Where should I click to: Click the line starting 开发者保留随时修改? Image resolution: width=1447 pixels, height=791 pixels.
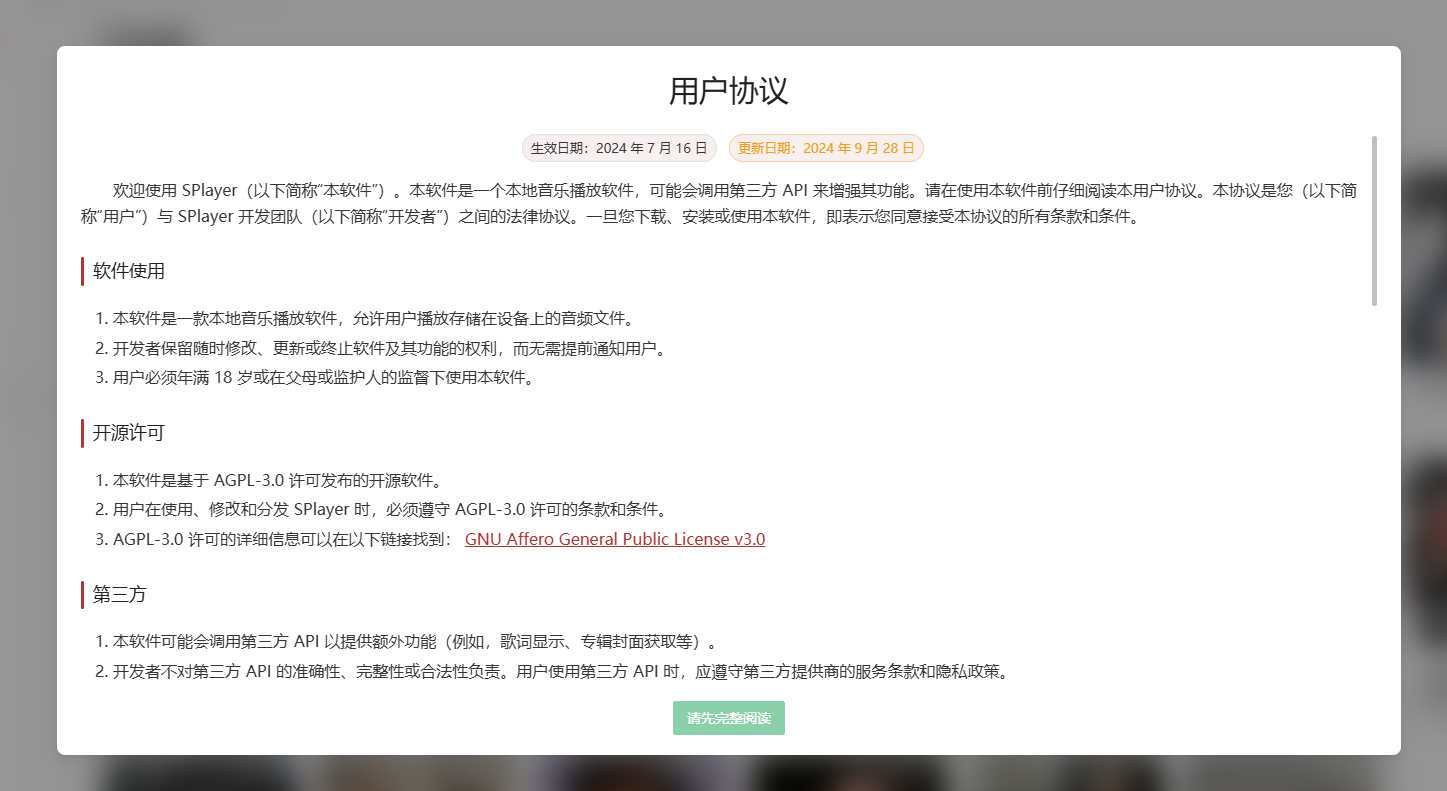pos(389,348)
